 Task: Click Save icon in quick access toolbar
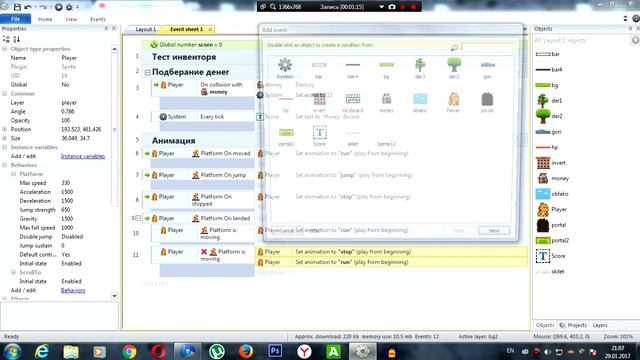tap(17, 7)
